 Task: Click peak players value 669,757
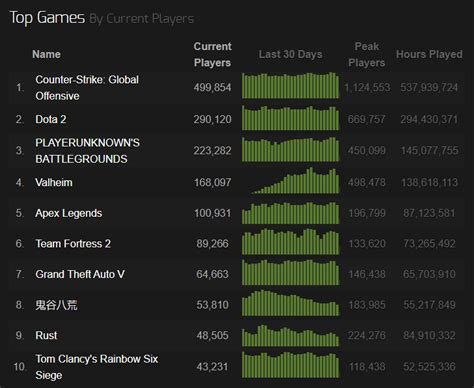point(367,119)
